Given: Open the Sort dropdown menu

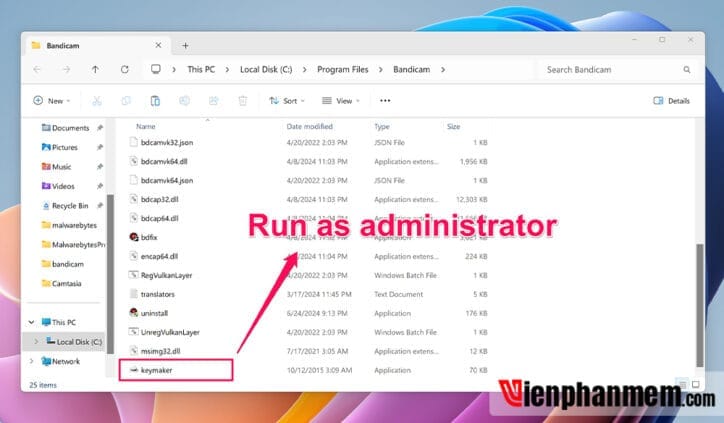Looking at the screenshot, I should 287,101.
